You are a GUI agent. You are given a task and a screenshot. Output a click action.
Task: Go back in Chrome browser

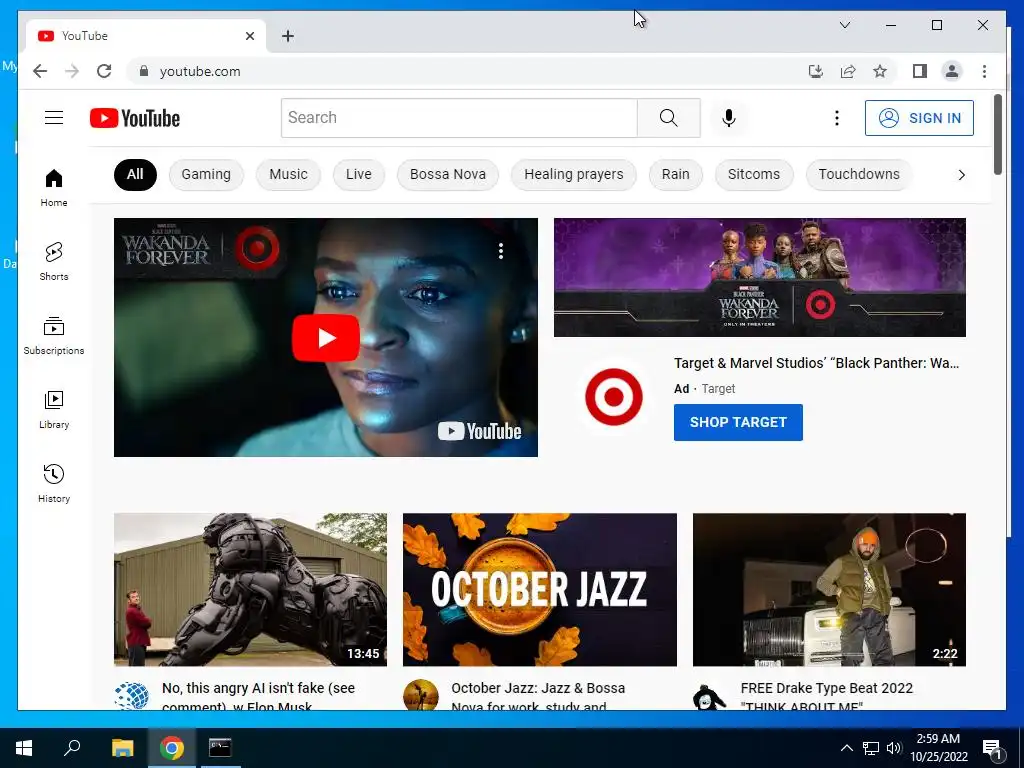40,71
